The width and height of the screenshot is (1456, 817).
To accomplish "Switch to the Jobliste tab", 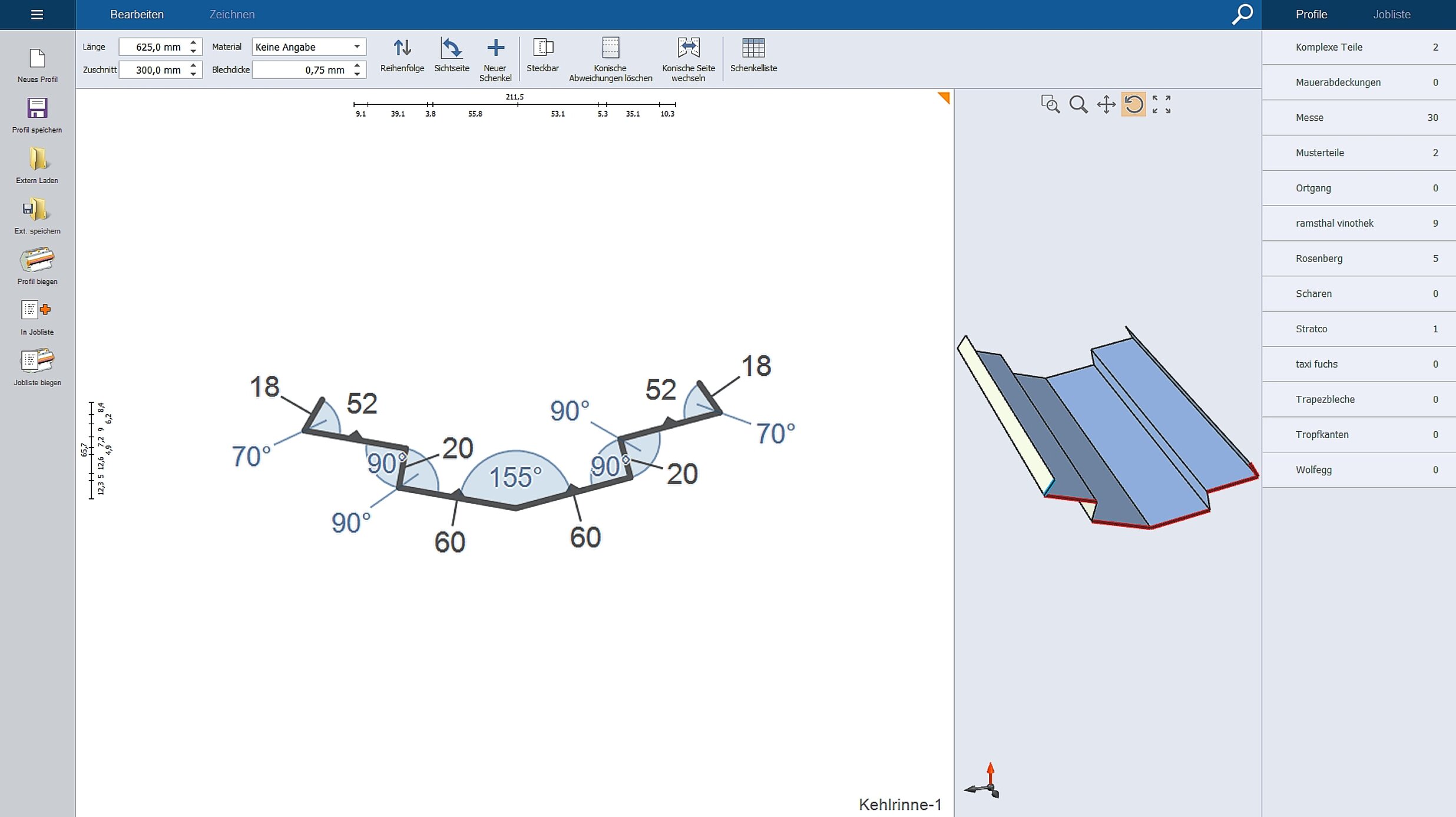I will [1391, 14].
